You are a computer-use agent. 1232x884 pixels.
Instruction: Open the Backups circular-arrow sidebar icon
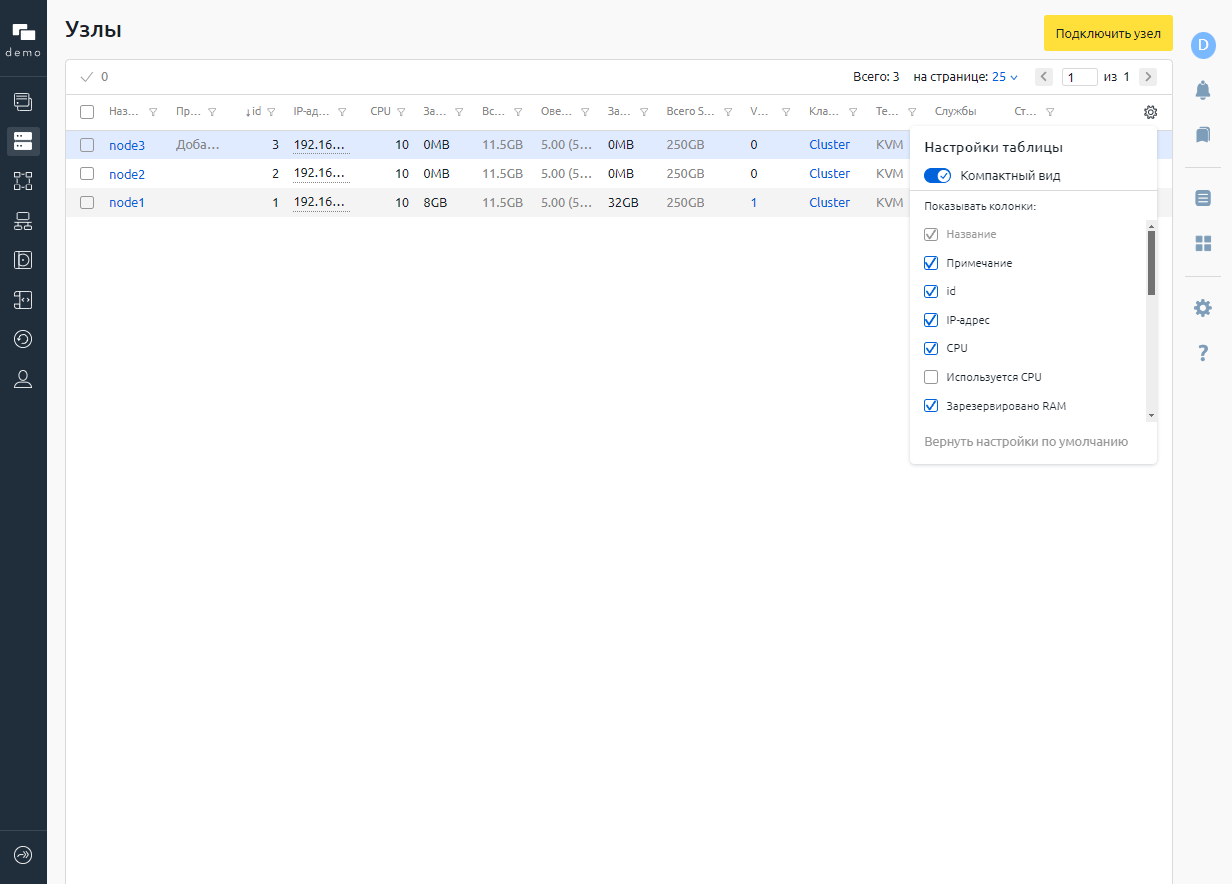23,339
